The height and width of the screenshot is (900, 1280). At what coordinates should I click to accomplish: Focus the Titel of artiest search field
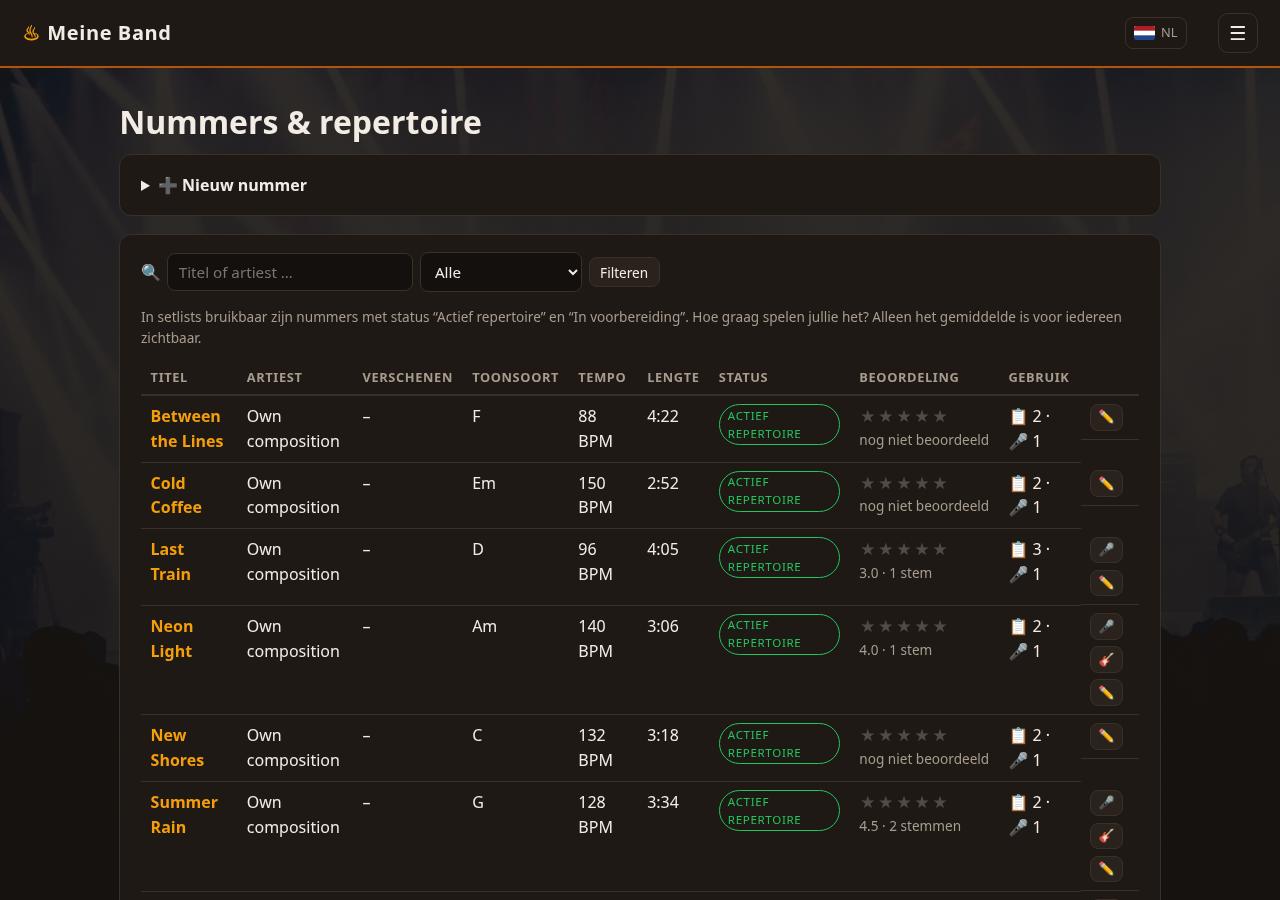pyautogui.click(x=290, y=272)
